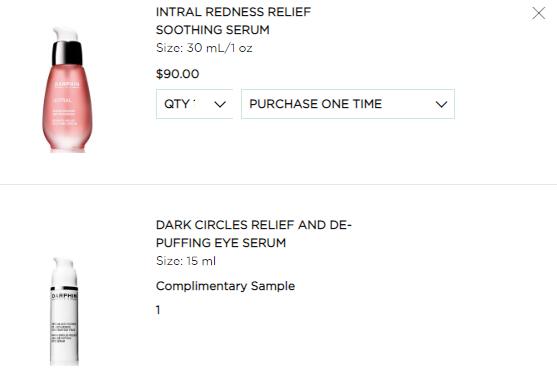Open Dark Circles Relief eye serum title
The height and width of the screenshot is (381, 557).
[254, 234]
